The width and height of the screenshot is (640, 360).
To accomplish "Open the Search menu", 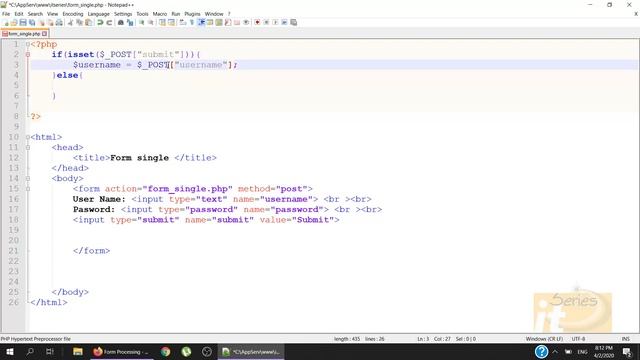I will pos(35,14).
